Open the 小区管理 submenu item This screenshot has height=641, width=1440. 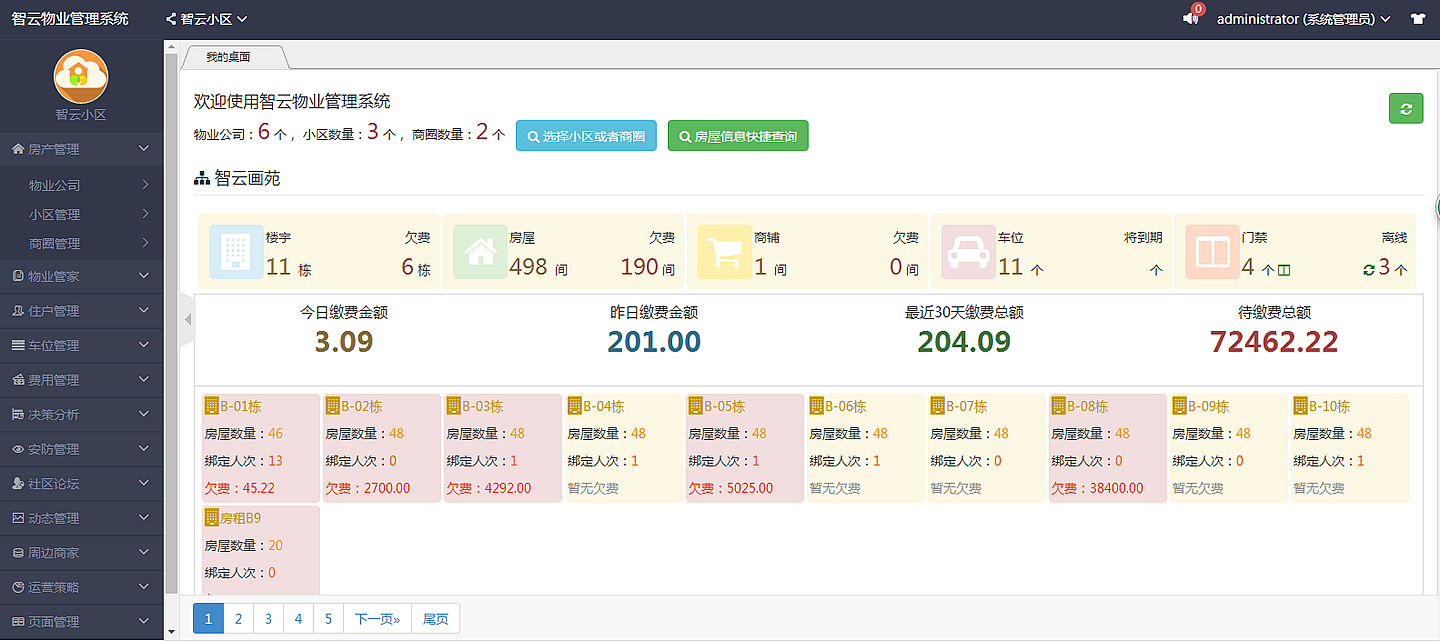click(81, 214)
